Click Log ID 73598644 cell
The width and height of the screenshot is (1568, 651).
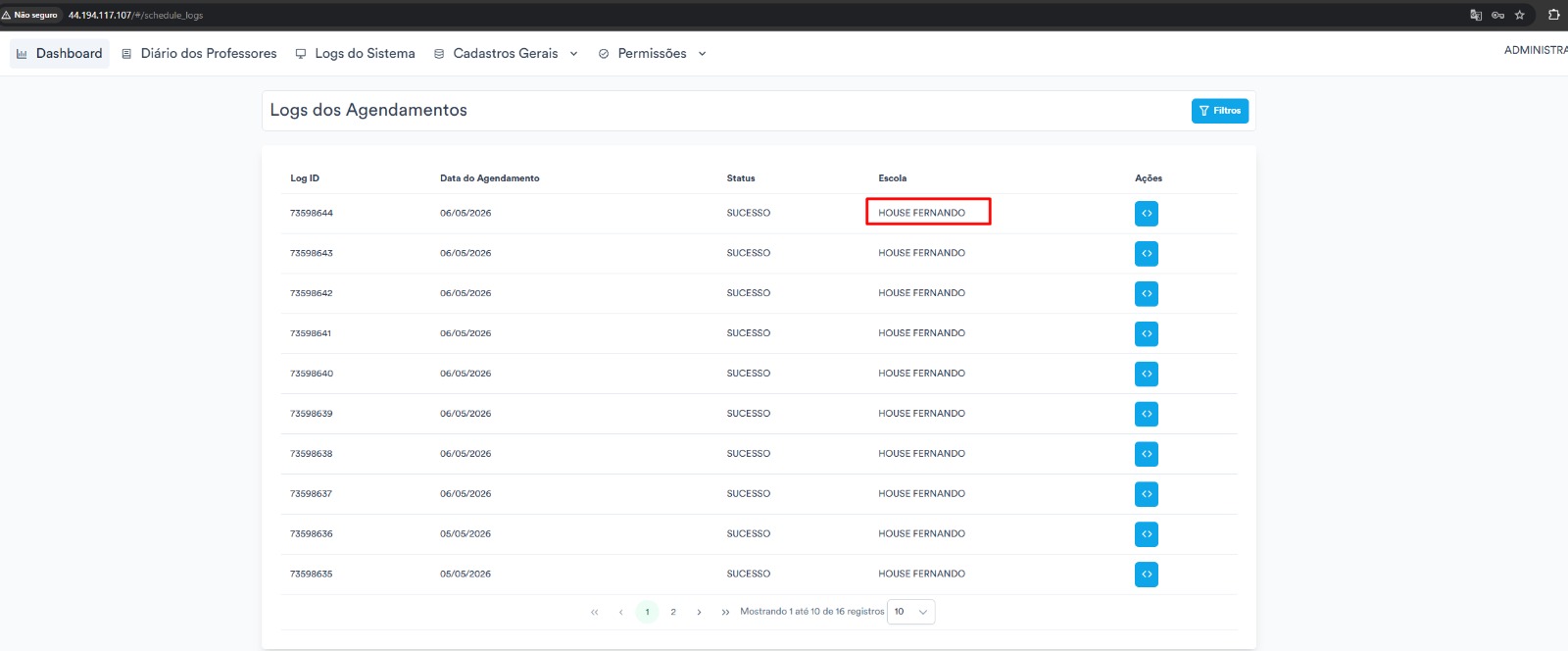[312, 213]
